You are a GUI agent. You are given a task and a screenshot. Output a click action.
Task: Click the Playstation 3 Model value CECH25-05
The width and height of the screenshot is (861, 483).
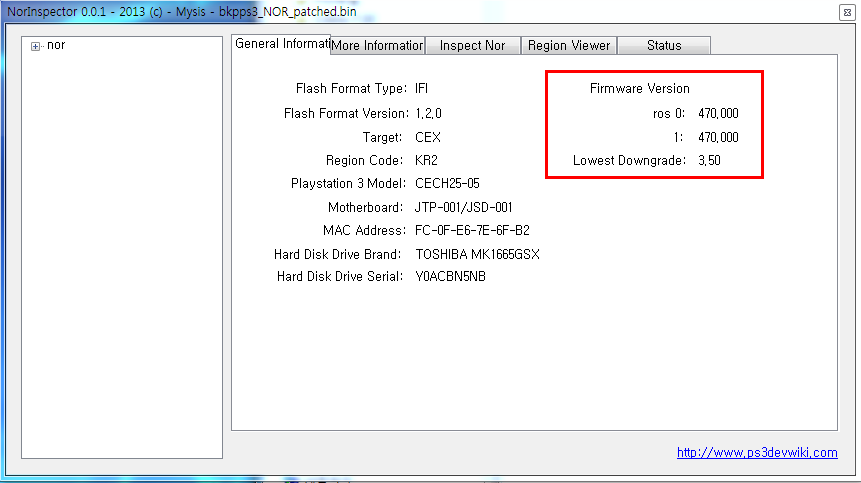pyautogui.click(x=447, y=184)
